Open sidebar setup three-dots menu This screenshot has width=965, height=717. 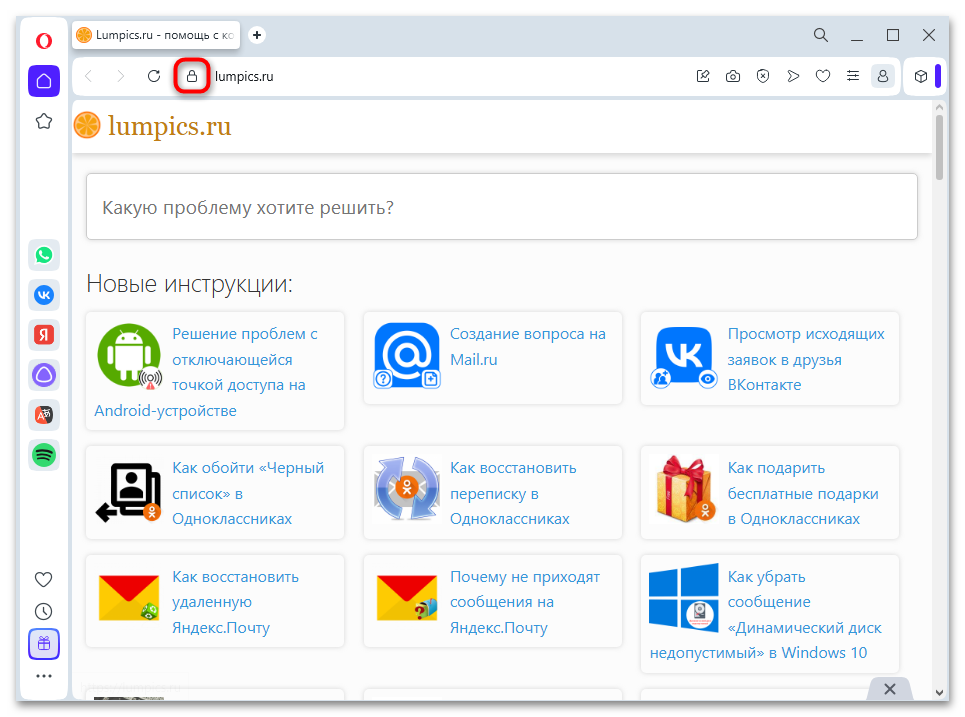click(x=44, y=676)
